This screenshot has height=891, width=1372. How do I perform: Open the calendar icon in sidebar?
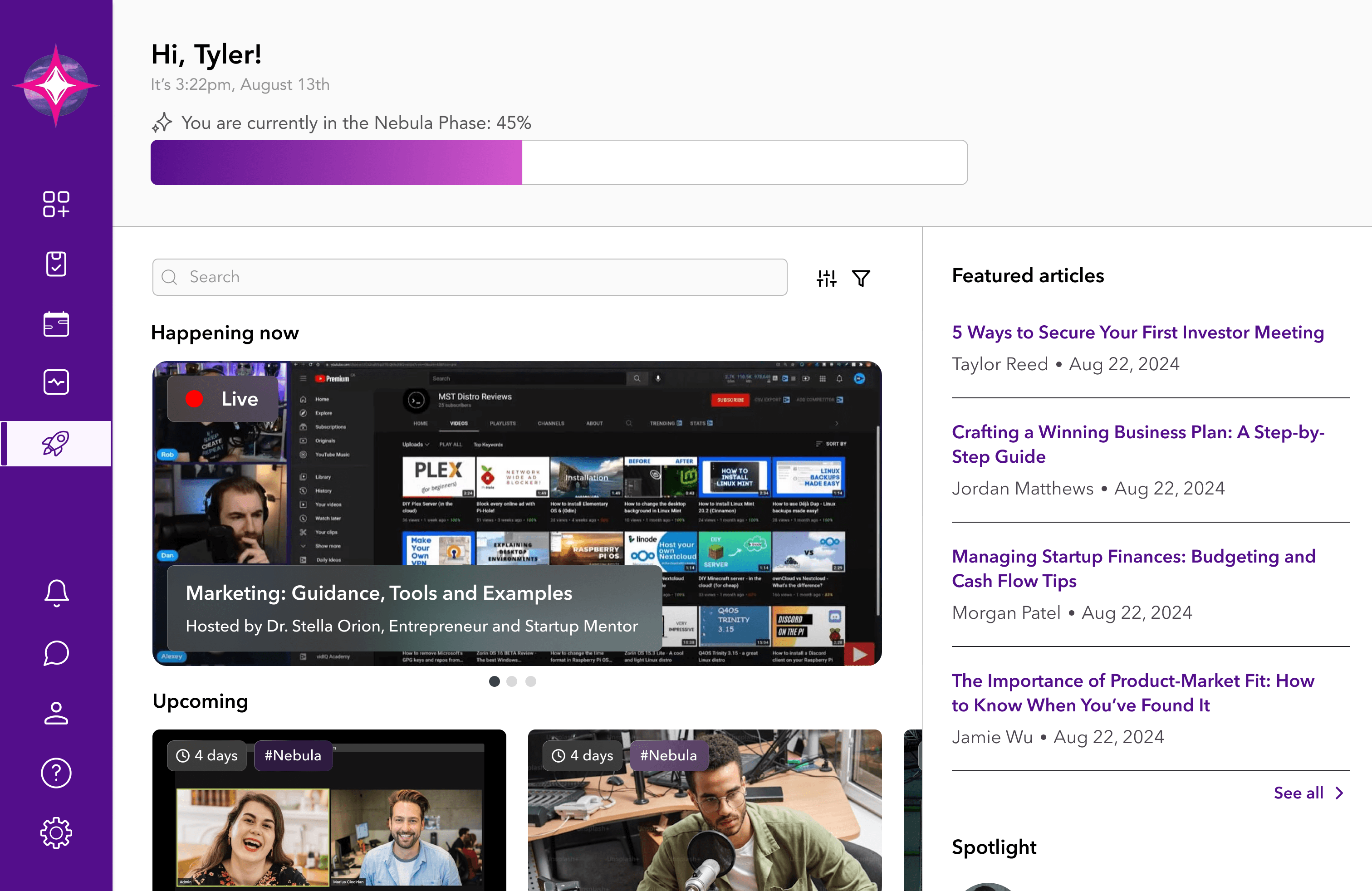tap(56, 324)
